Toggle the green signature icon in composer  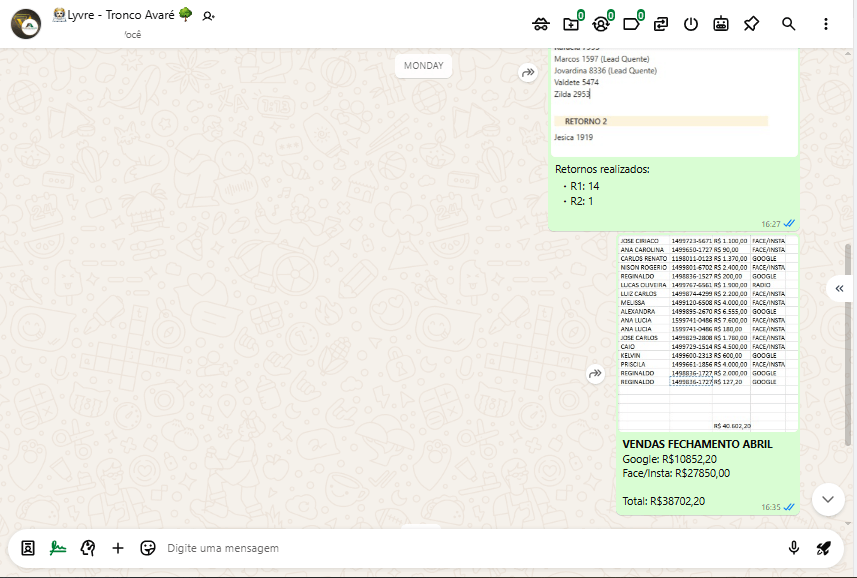[59, 548]
